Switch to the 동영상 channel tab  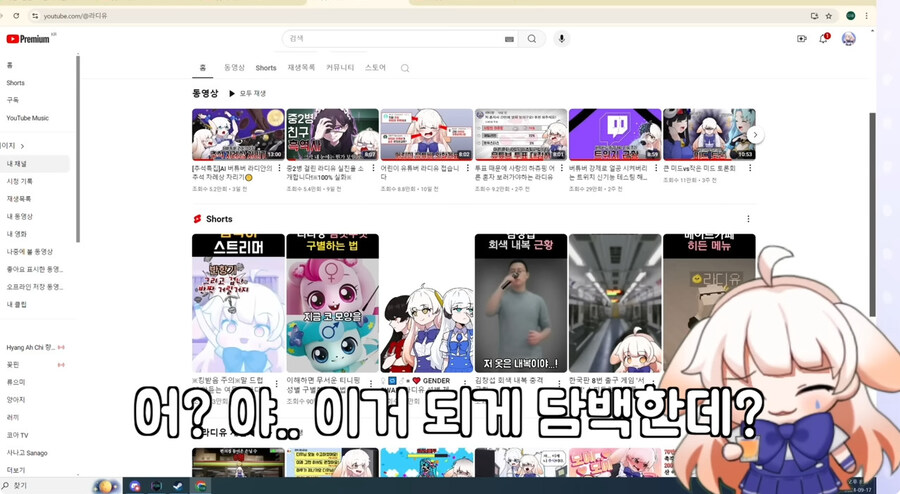(x=234, y=68)
